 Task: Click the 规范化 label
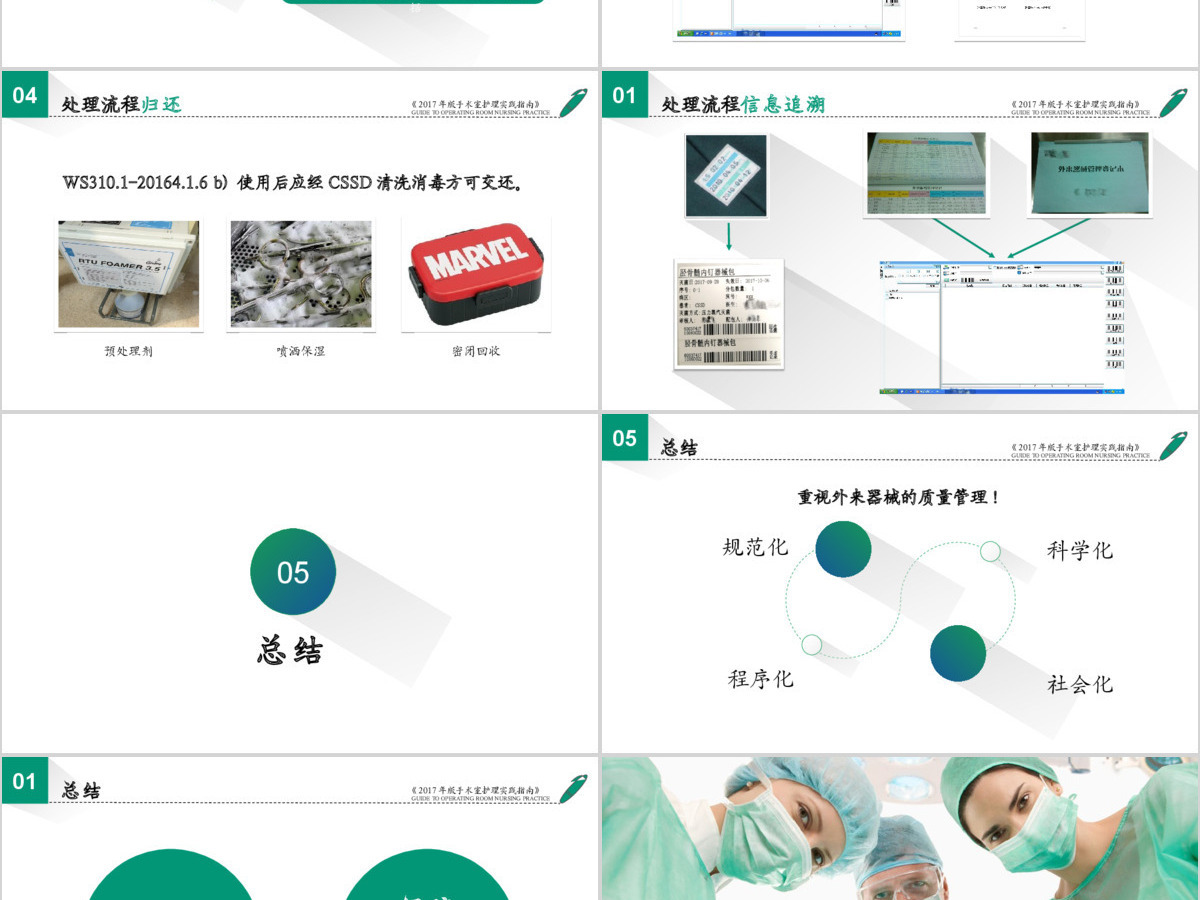point(755,547)
